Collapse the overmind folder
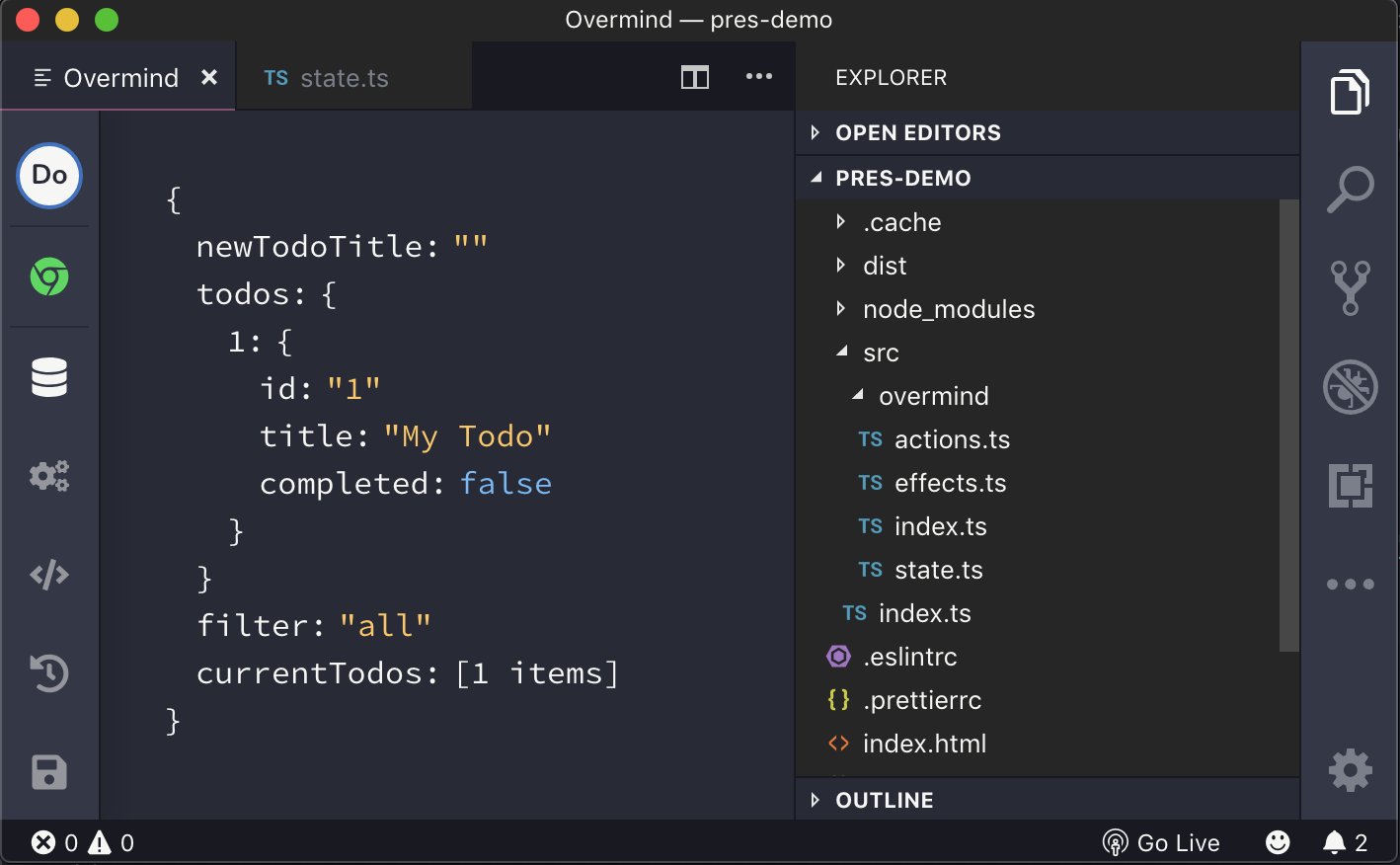The width and height of the screenshot is (1400, 865). (x=1038, y=396)
